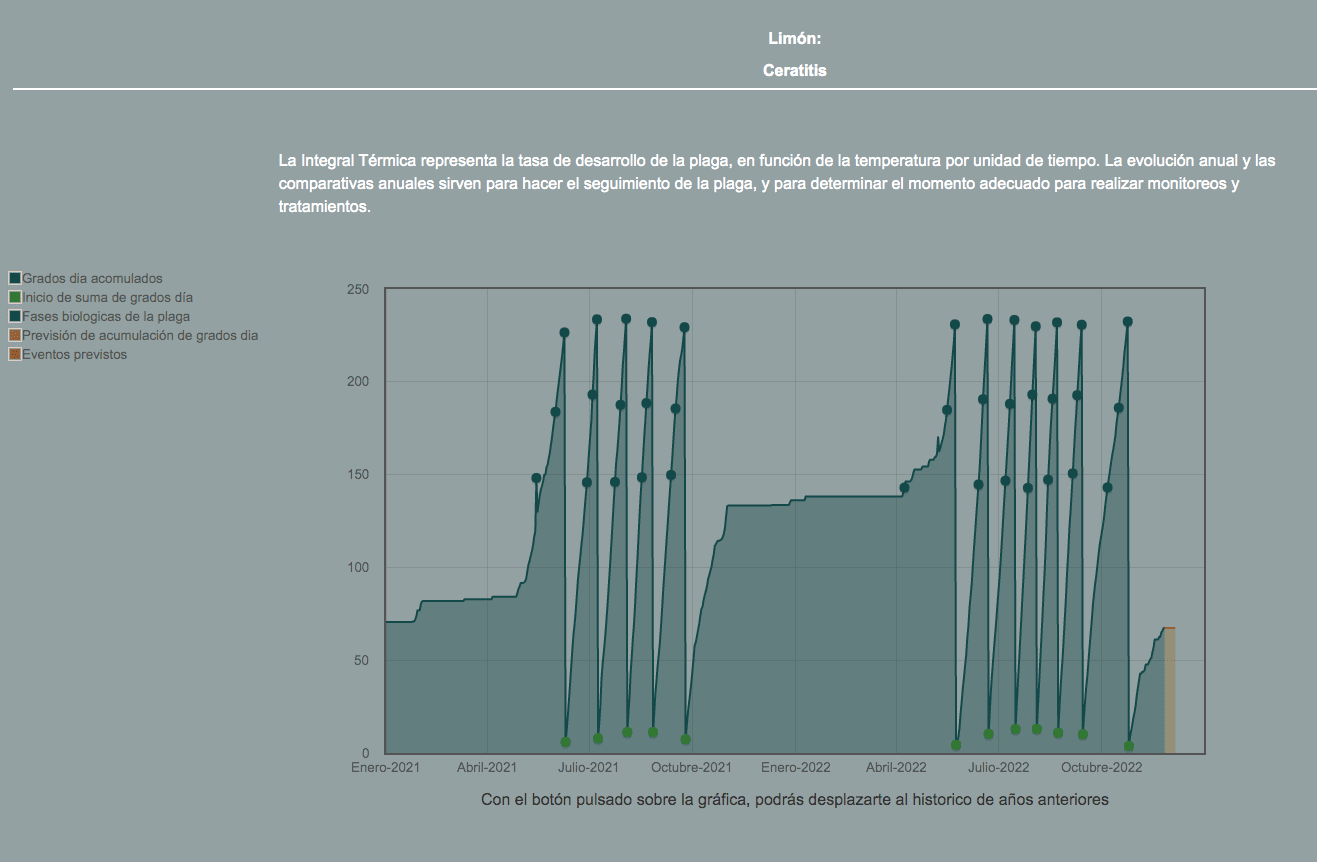Image resolution: width=1317 pixels, height=864 pixels.
Task: Click the 'Limón:' heading
Action: (794, 39)
